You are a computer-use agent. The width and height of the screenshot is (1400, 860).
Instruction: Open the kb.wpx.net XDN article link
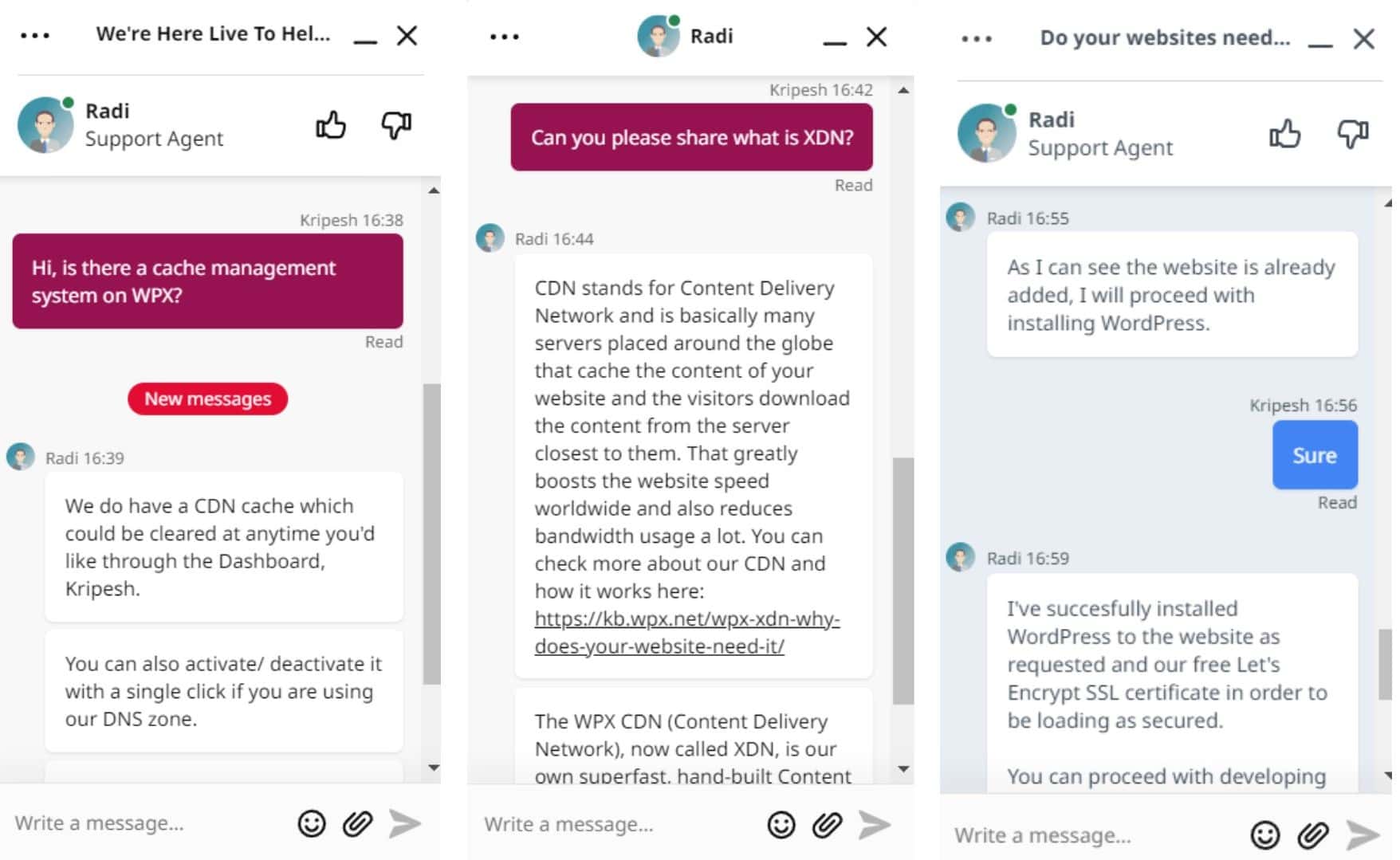coord(686,632)
